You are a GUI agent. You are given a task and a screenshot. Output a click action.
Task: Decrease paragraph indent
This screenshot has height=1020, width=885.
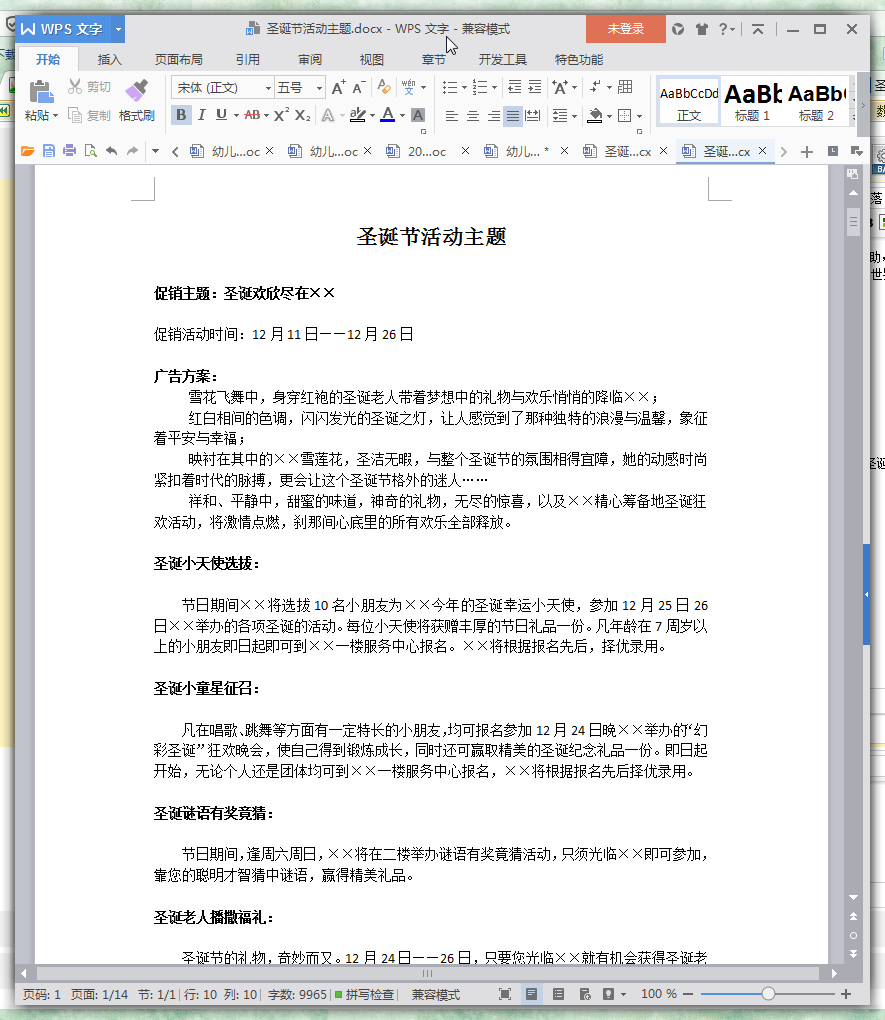click(x=514, y=87)
